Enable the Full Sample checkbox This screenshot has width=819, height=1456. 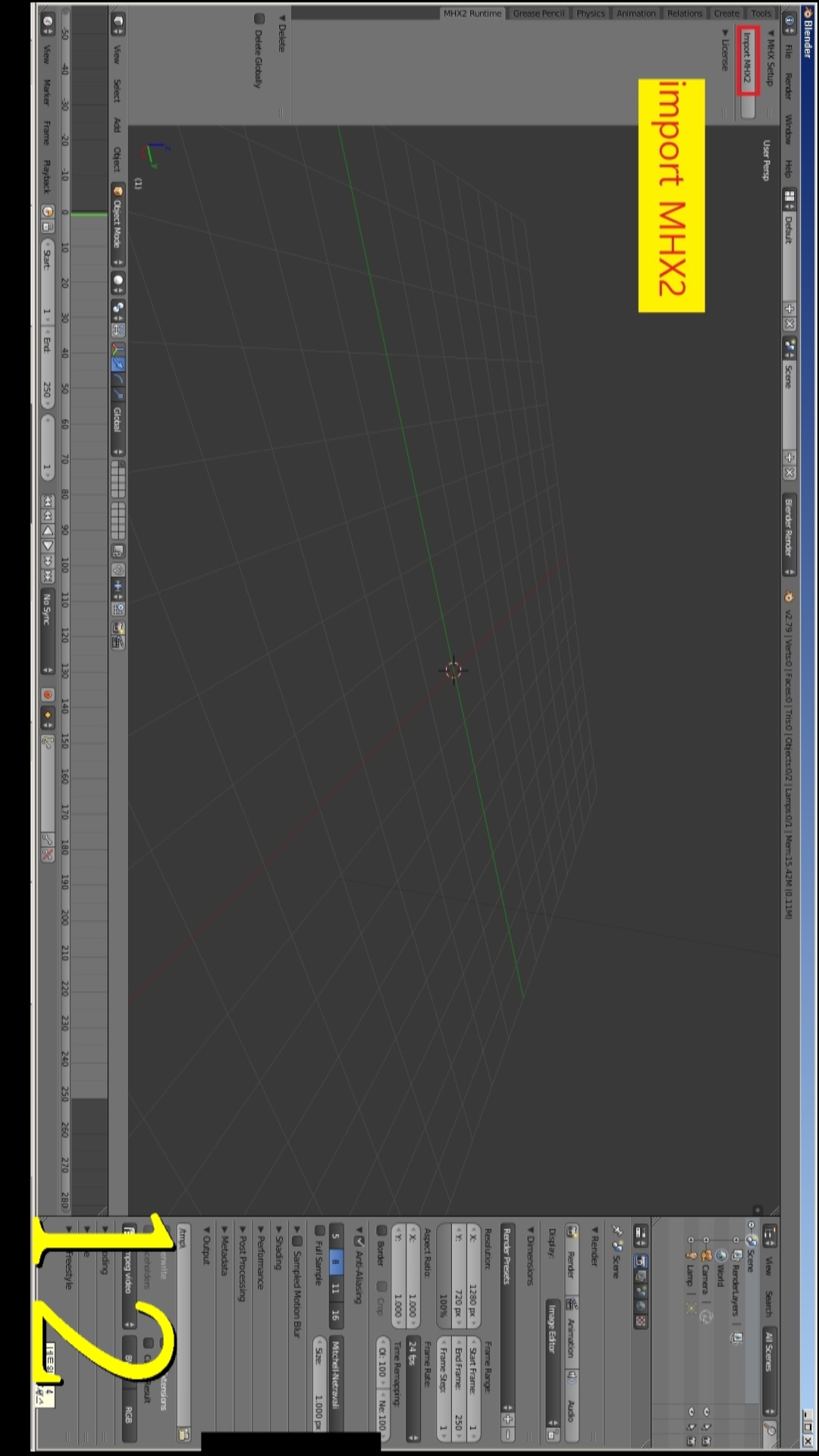coord(319,1230)
